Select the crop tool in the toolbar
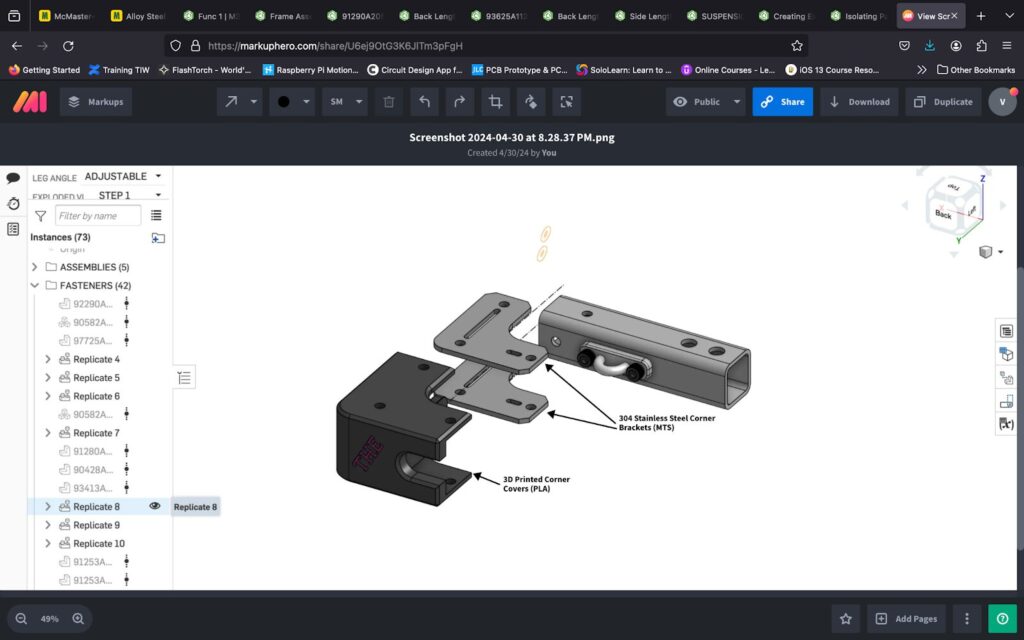 [494, 102]
